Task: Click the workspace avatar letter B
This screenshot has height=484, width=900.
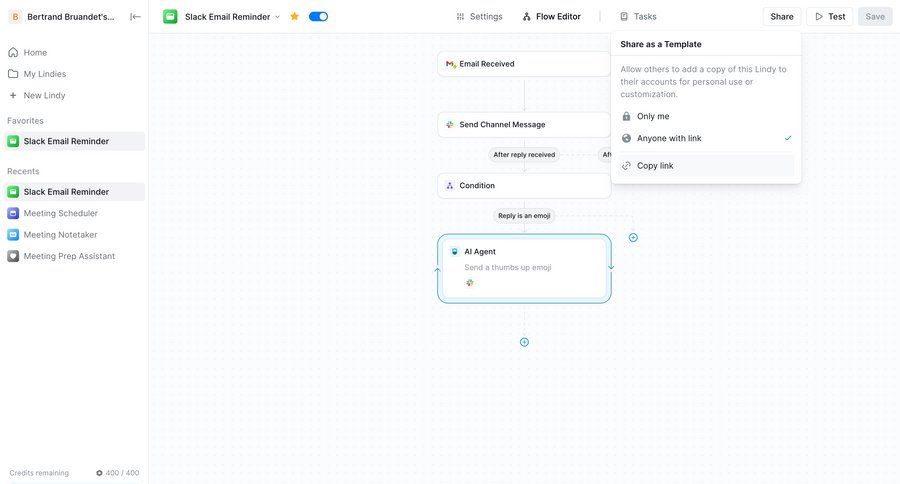Action: (15, 17)
